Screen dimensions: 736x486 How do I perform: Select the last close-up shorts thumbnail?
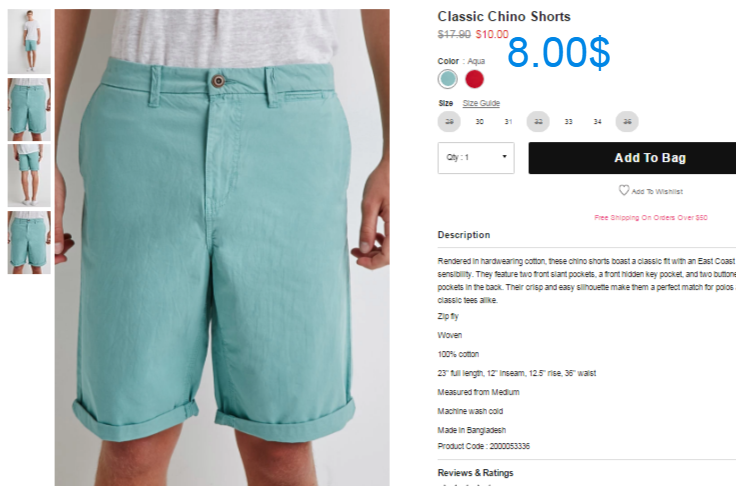(29, 242)
